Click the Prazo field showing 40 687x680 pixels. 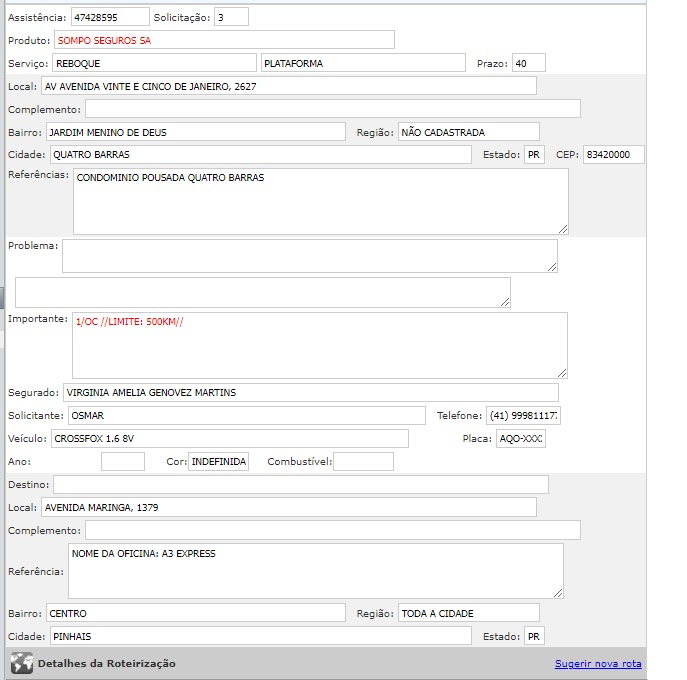pos(529,63)
